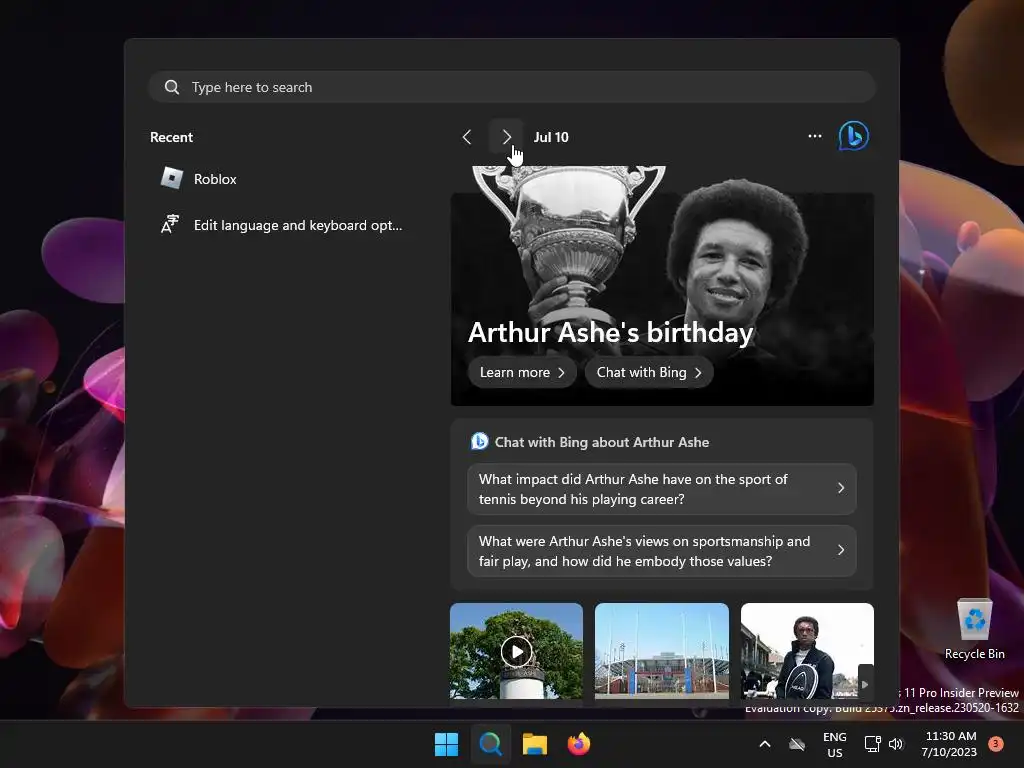Screen dimensions: 1024x768
Task: Click the cloud sync tray icon
Action: (797, 744)
